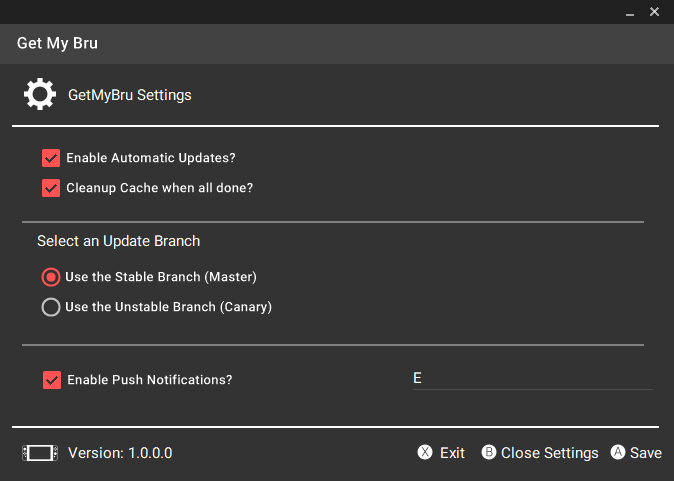Screen dimensions: 674x481
Task: Toggle Enable Automatic Updates checkbox
Action: tap(51, 158)
